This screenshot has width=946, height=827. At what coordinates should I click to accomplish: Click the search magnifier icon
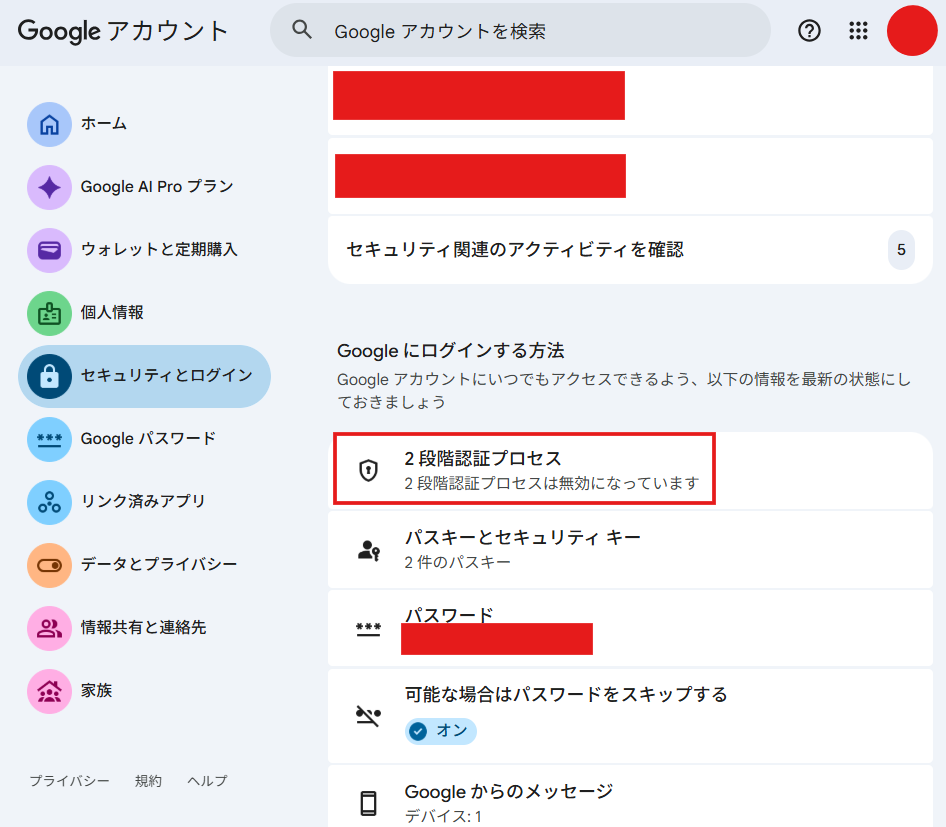(302, 30)
